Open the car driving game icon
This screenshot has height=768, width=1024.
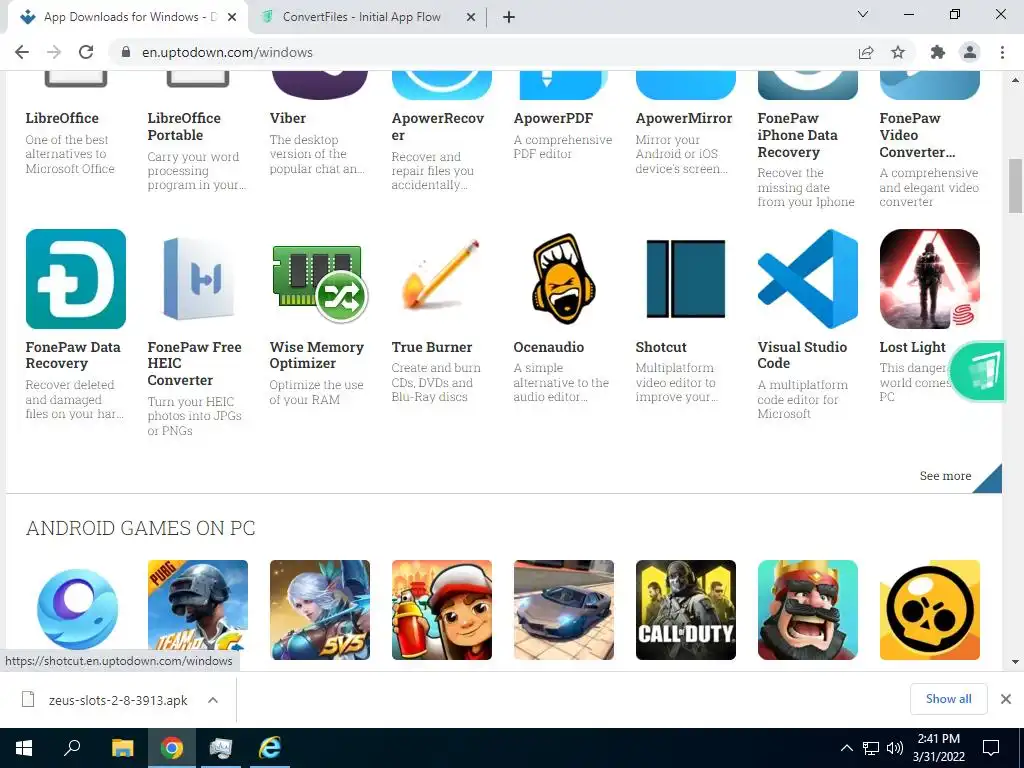pyautogui.click(x=564, y=609)
